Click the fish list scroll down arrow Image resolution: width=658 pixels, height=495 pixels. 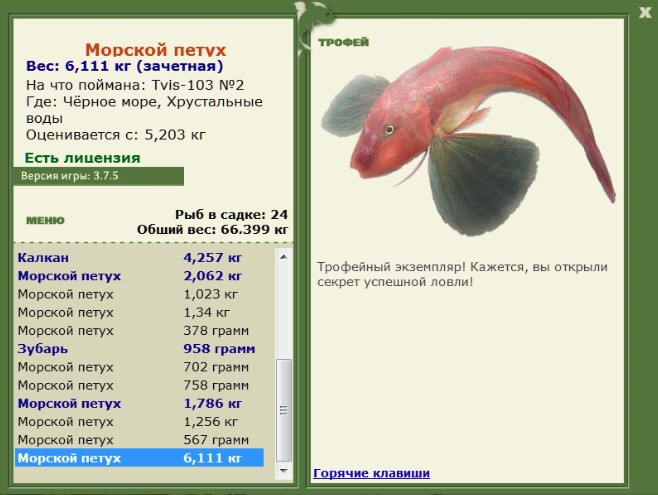coord(284,471)
